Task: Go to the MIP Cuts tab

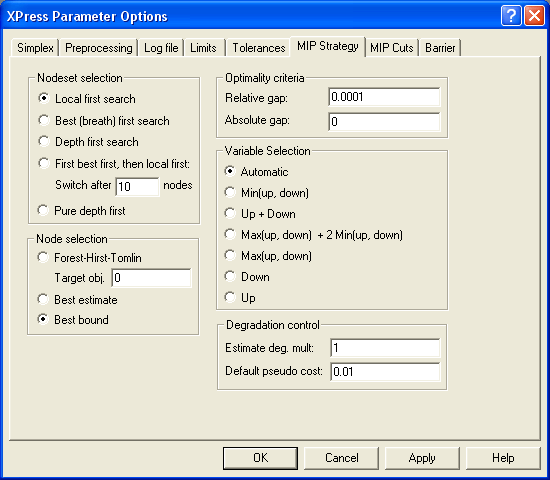Action: point(392,48)
